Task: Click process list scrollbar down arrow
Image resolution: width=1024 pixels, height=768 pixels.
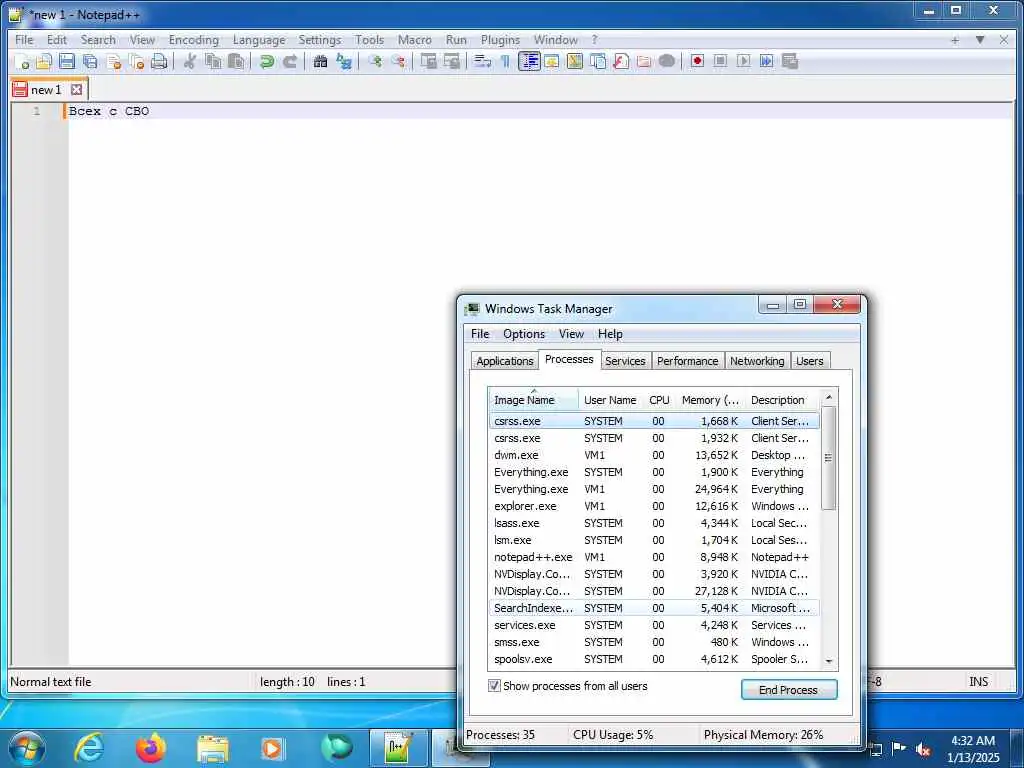Action: tap(829, 662)
